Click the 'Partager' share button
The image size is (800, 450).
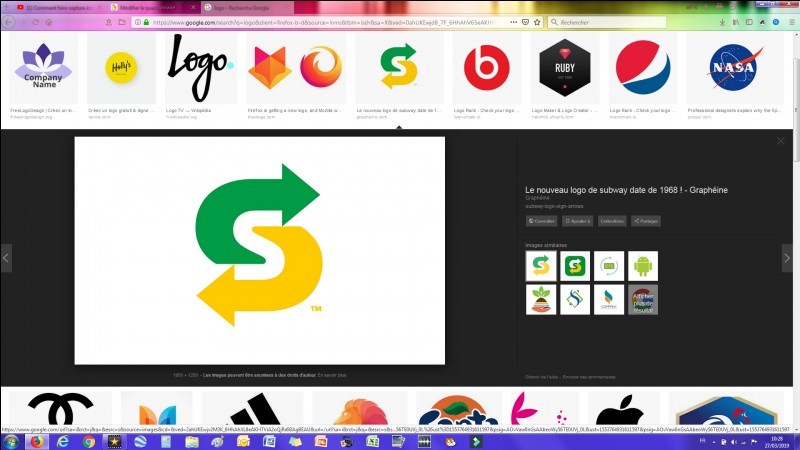[645, 221]
